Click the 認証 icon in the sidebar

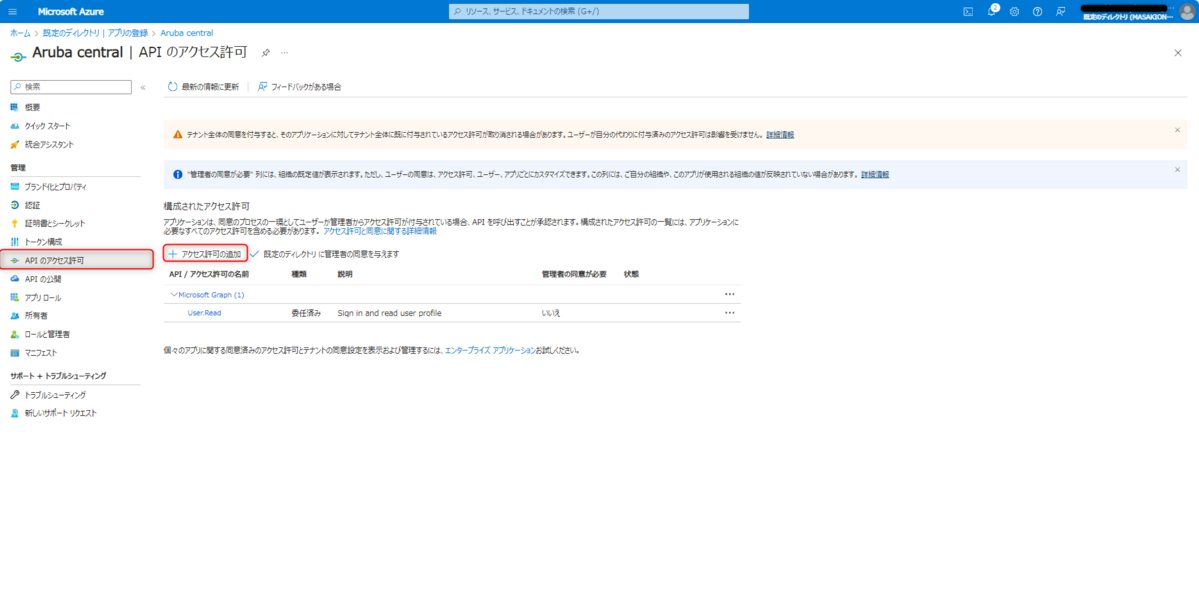15,205
